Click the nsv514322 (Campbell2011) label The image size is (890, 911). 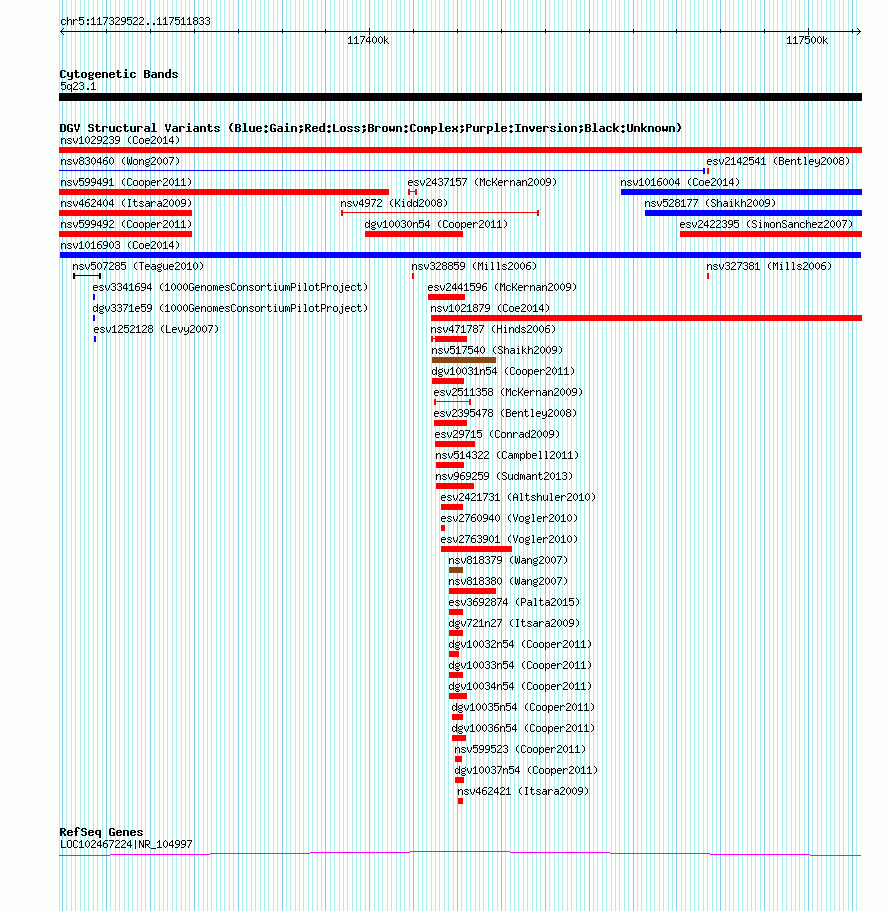(x=507, y=455)
